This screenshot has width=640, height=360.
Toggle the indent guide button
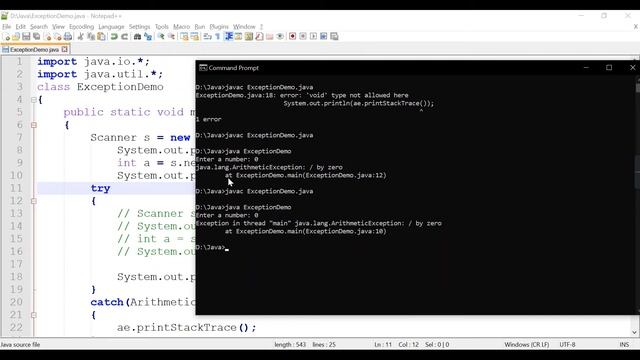229,36
